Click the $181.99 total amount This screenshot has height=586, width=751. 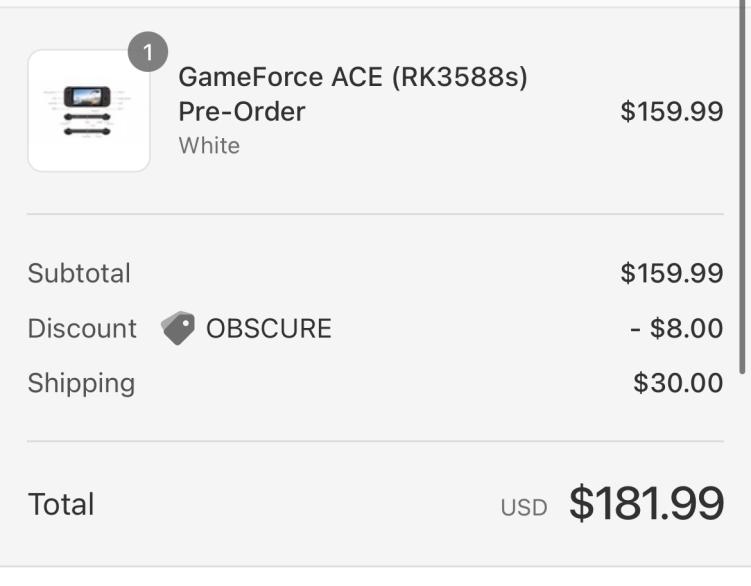tap(646, 503)
